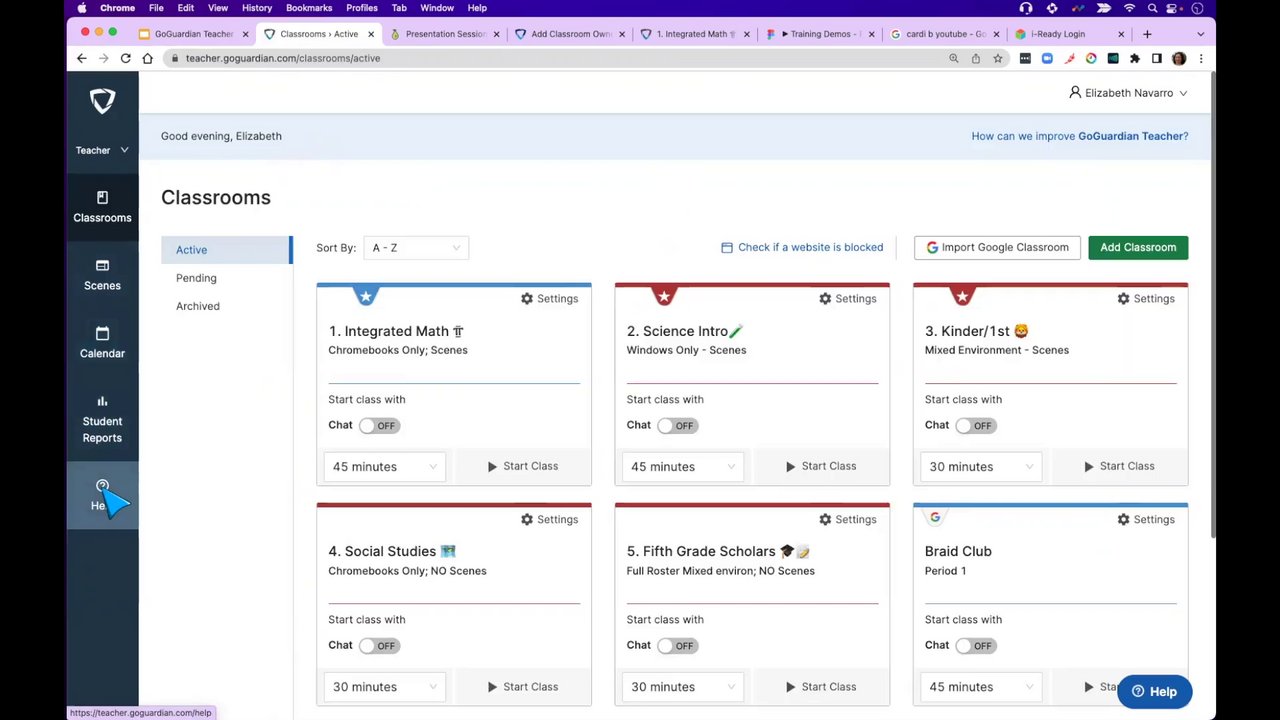Reload the page with the refresh icon
The height and width of the screenshot is (720, 1280).
[126, 58]
